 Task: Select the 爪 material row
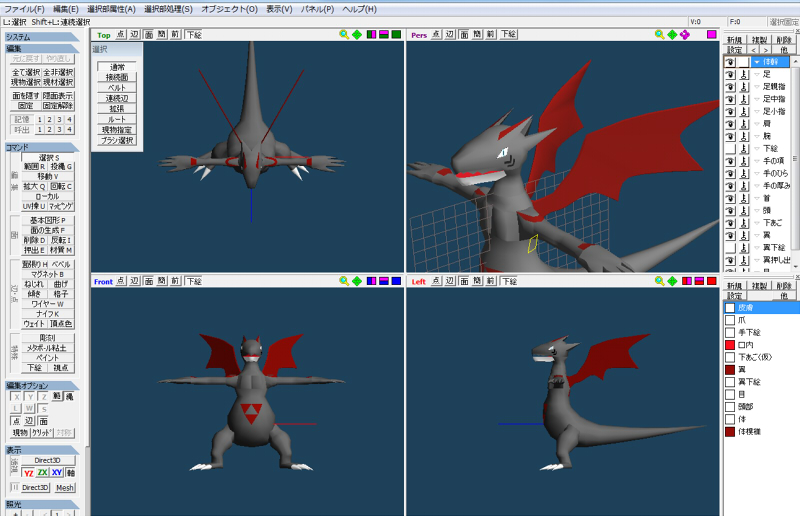(762, 320)
